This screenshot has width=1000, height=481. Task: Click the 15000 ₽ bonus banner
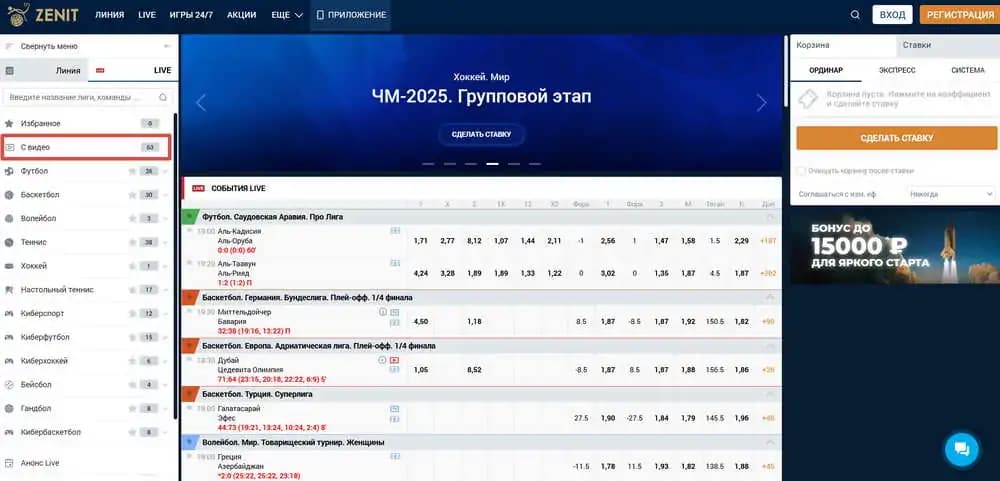pyautogui.click(x=895, y=248)
